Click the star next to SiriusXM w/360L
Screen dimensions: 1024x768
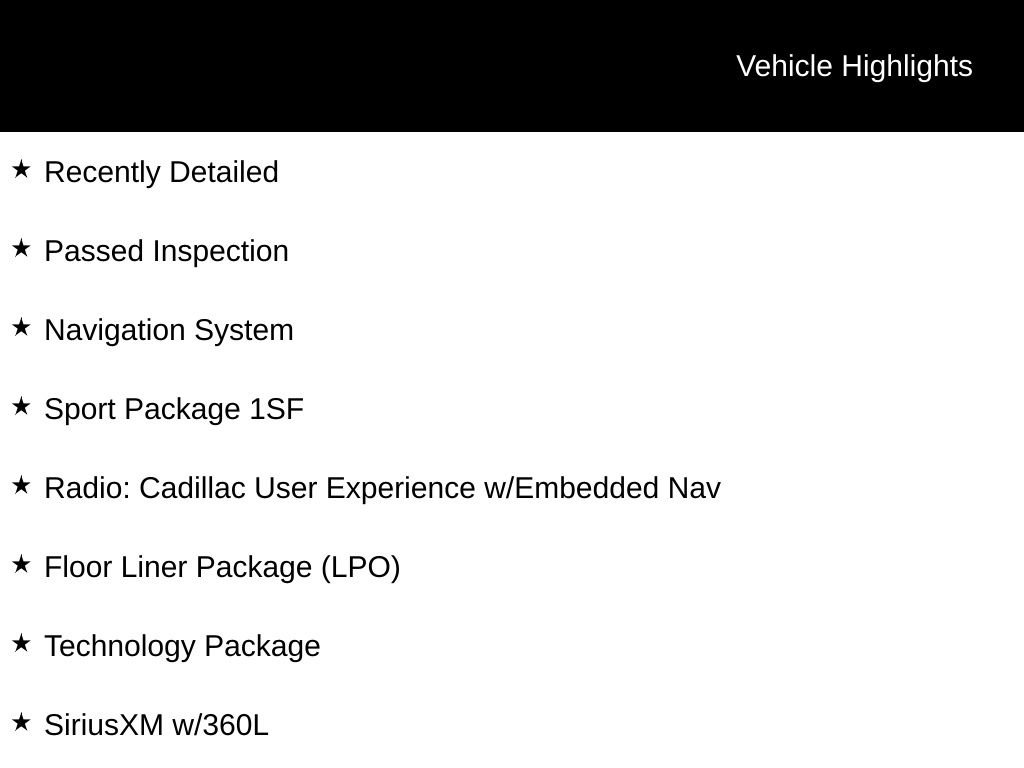pos(21,723)
